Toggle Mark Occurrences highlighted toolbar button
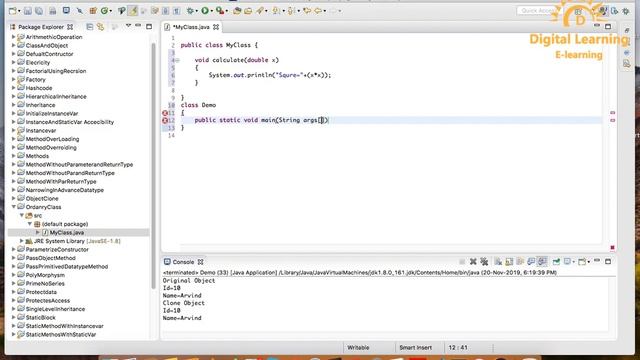The height and width of the screenshot is (360, 640). (133, 11)
